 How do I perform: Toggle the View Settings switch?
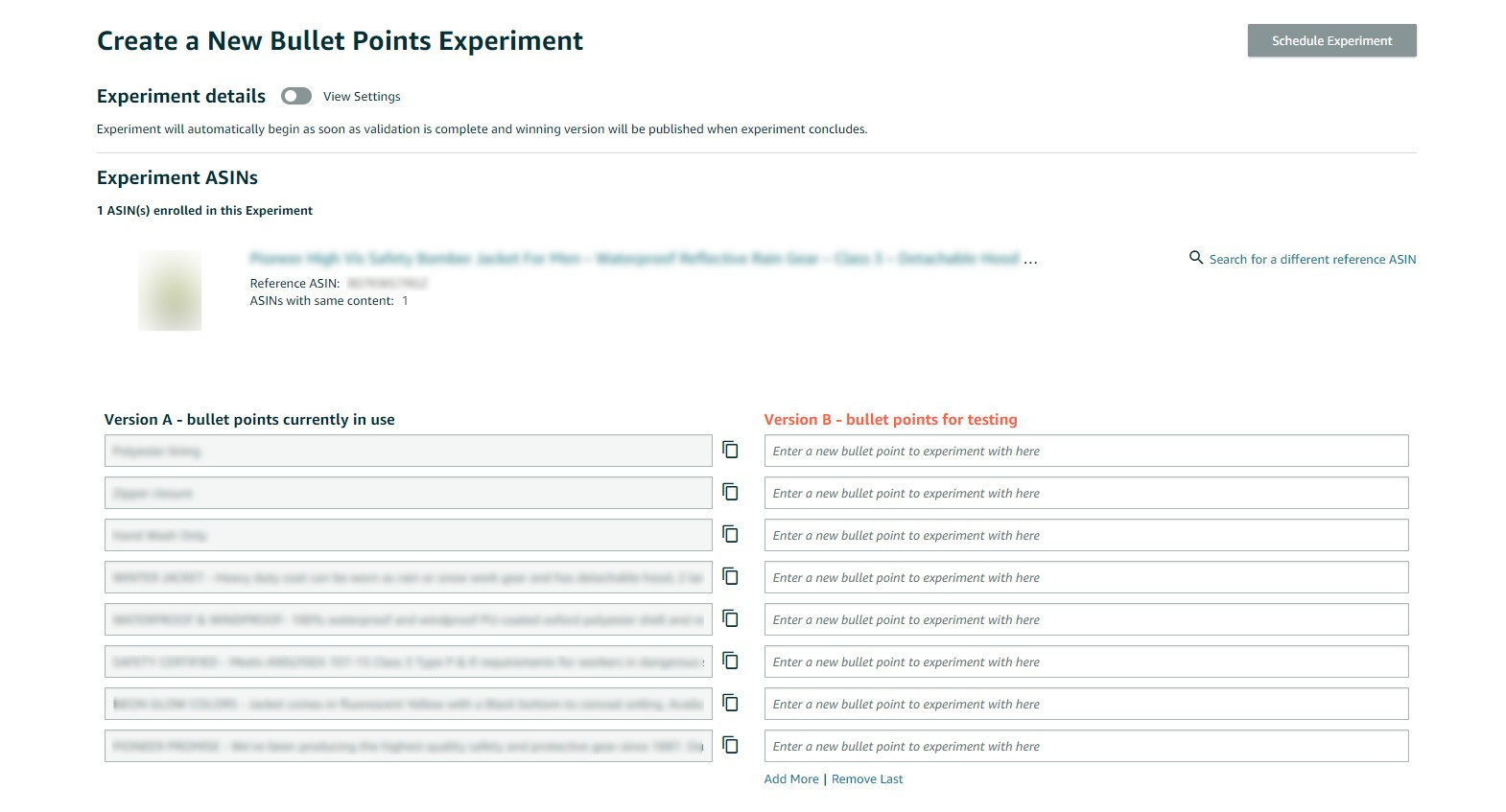coord(296,96)
